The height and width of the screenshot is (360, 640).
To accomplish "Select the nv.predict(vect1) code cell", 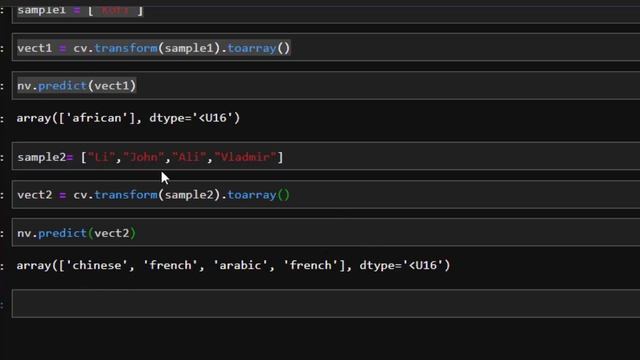I will click(x=326, y=85).
